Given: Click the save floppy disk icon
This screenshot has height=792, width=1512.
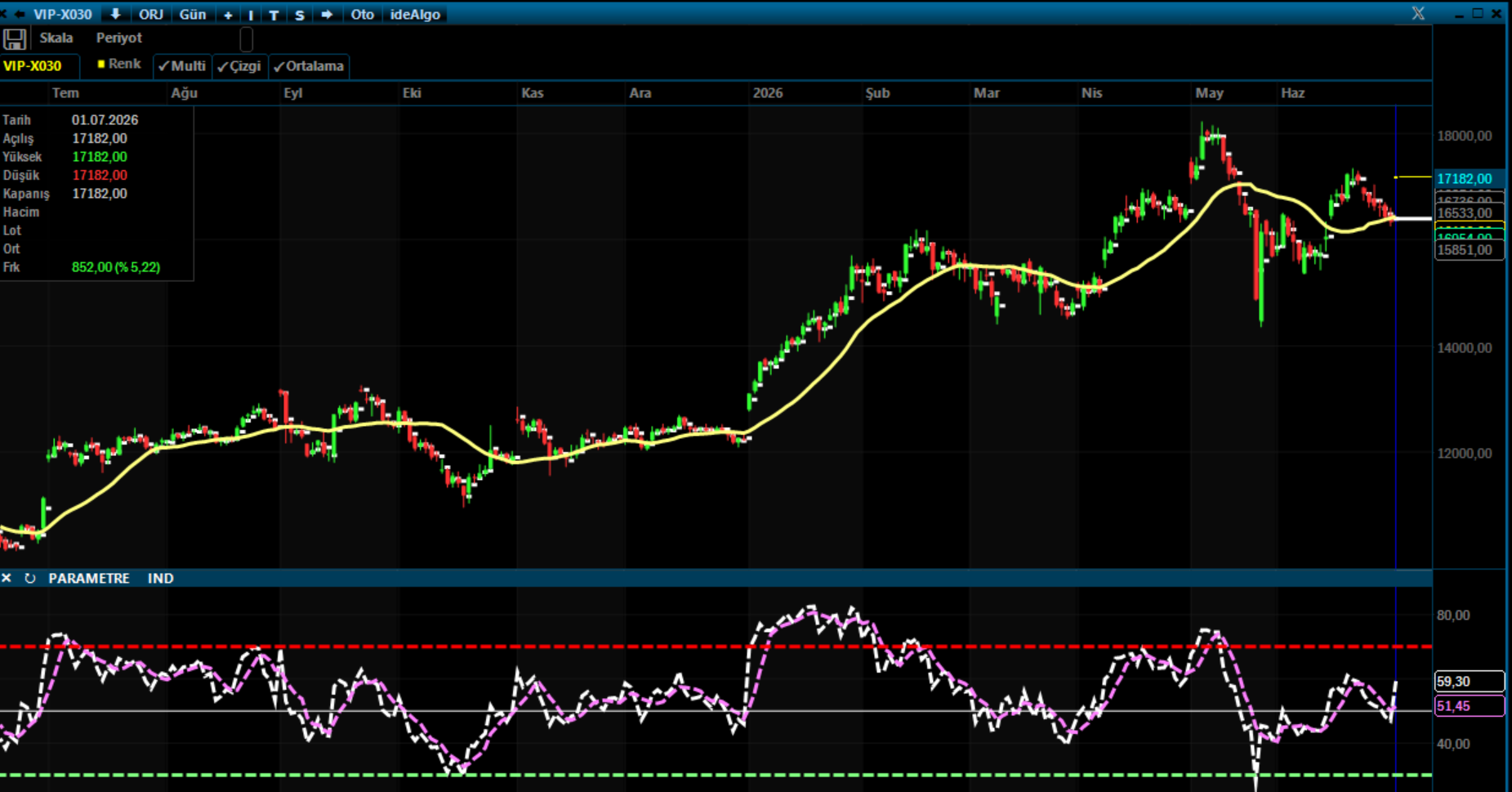Looking at the screenshot, I should (x=15, y=38).
